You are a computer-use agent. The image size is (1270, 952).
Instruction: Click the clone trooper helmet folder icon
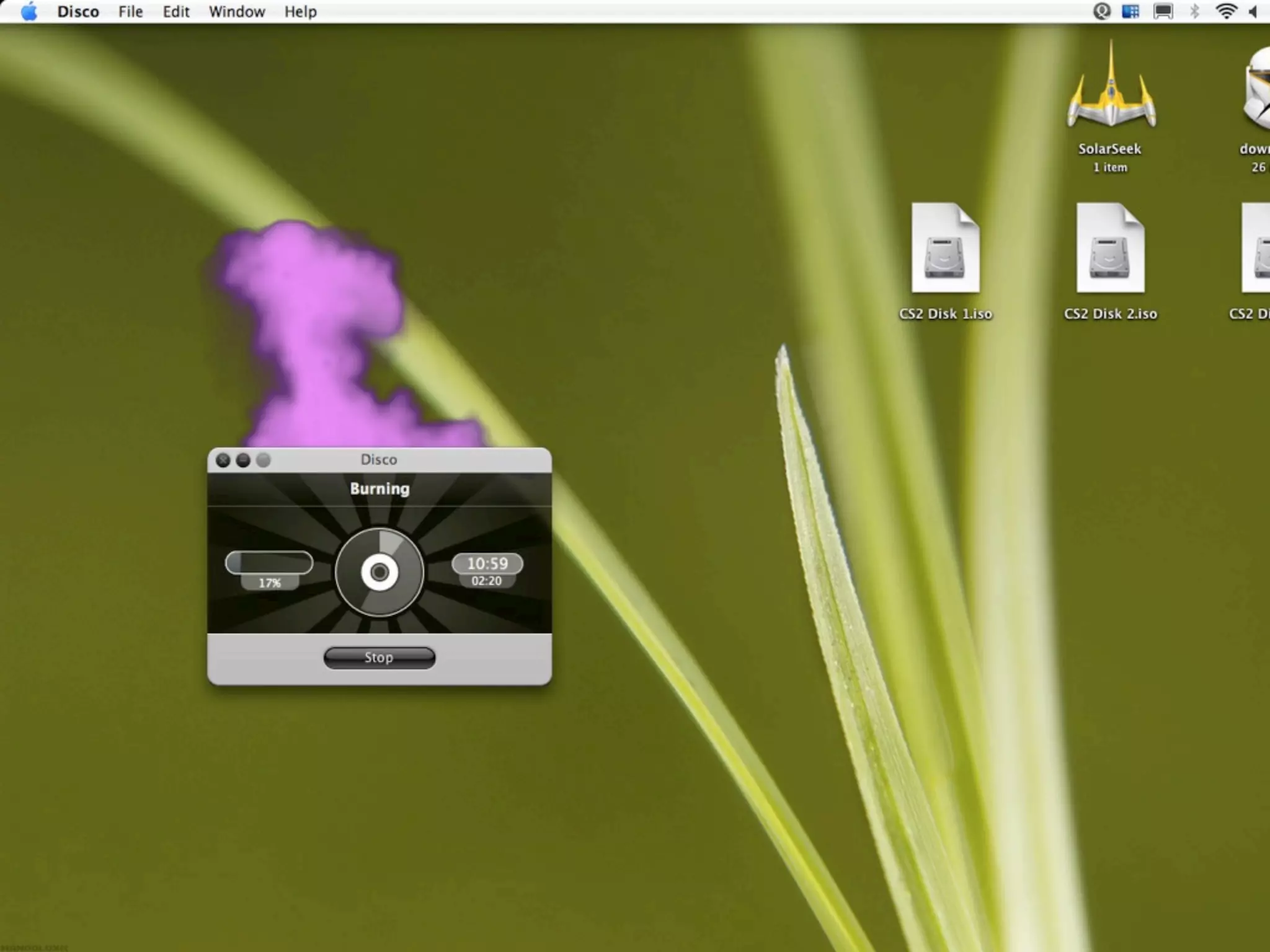[1259, 90]
